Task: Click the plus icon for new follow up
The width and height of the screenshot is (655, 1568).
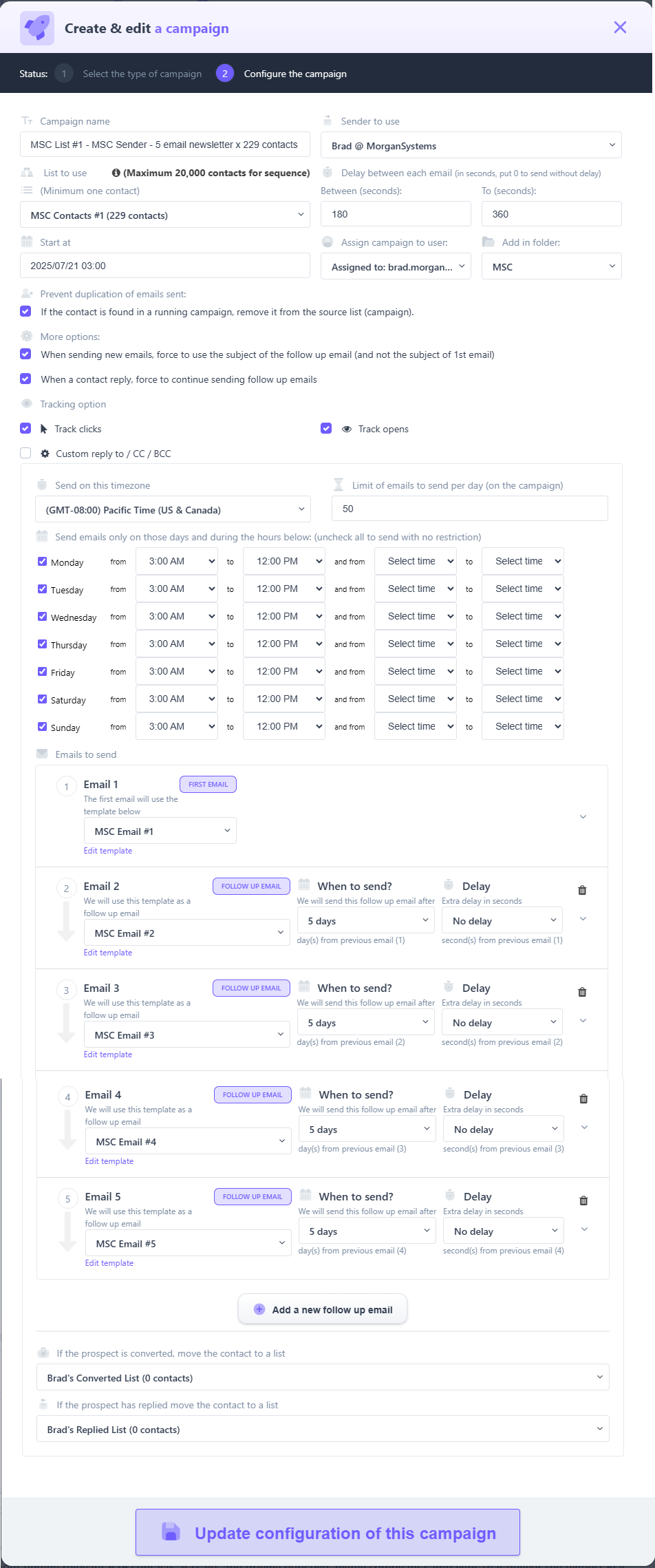Action: 259,1309
